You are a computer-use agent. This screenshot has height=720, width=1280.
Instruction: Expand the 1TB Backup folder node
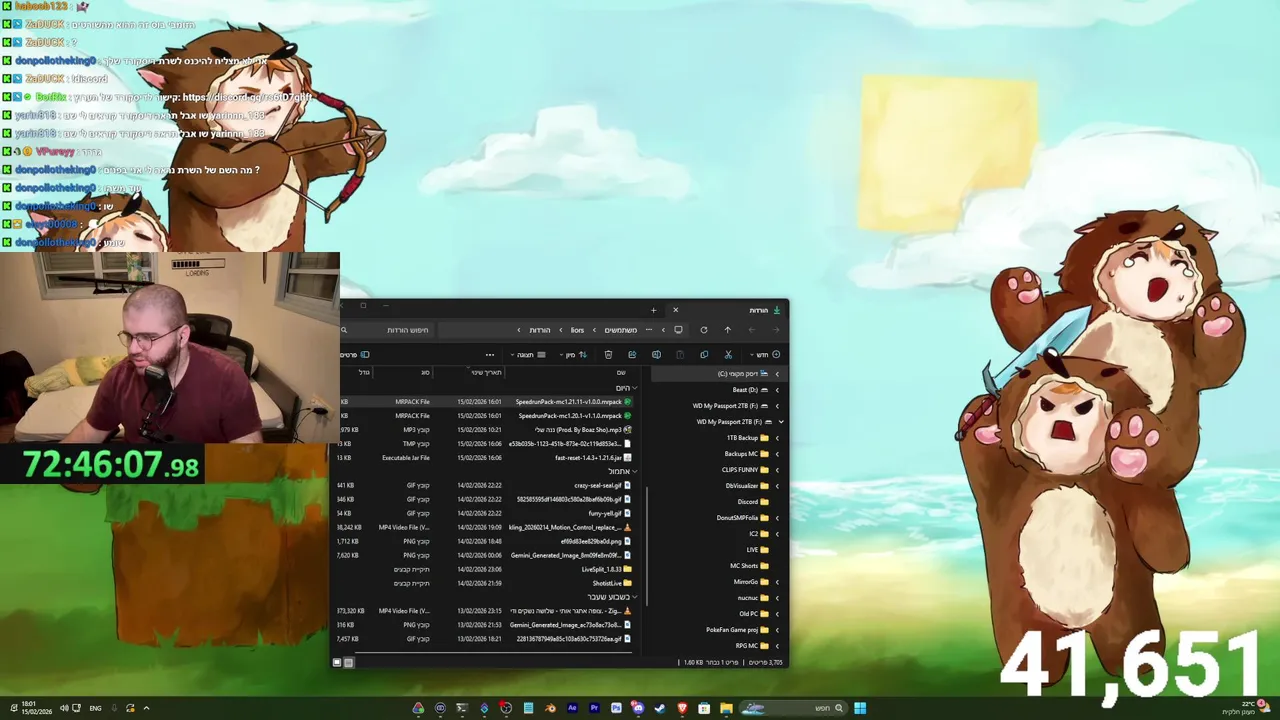(x=776, y=438)
